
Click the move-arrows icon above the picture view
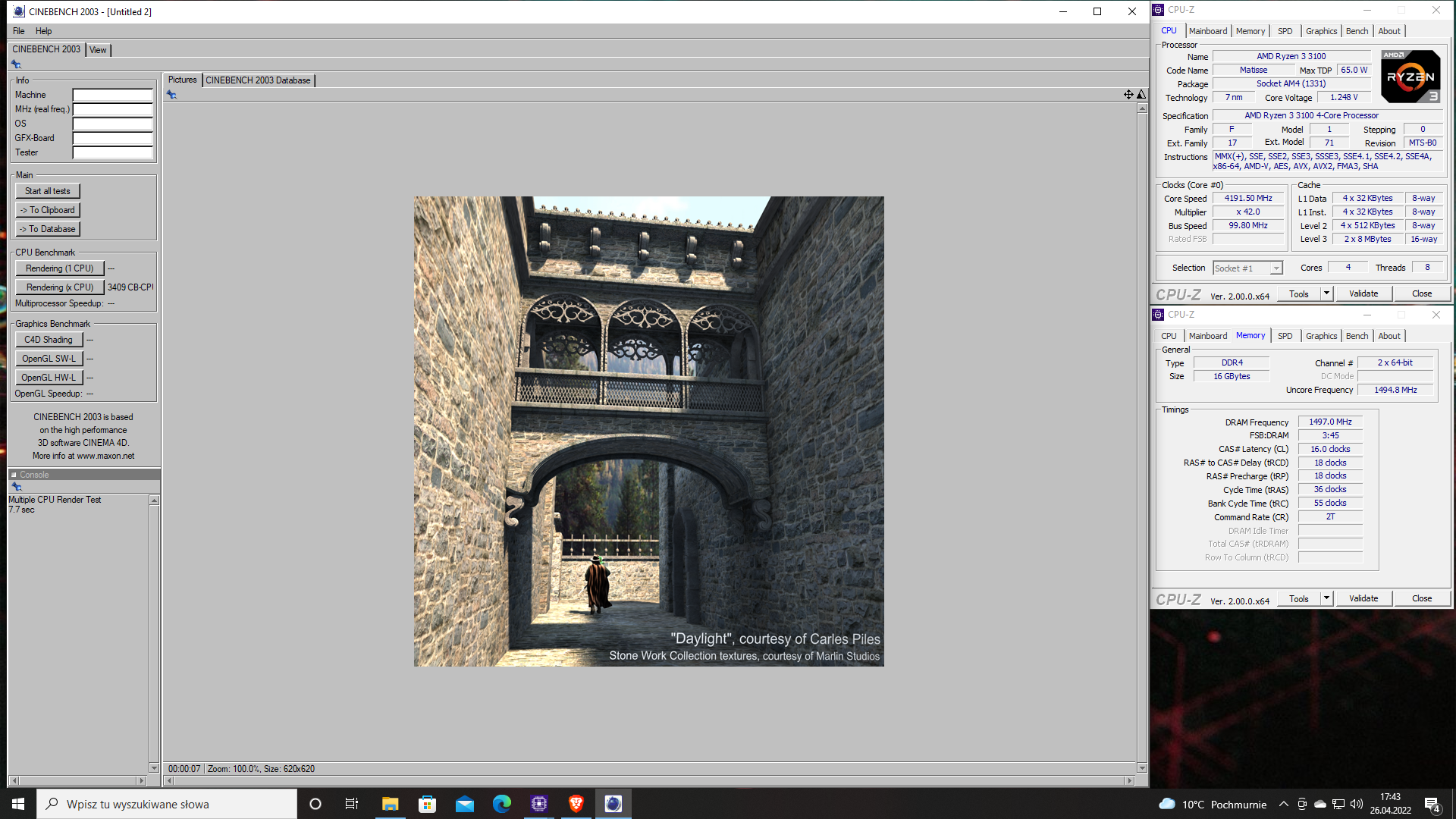[1128, 95]
